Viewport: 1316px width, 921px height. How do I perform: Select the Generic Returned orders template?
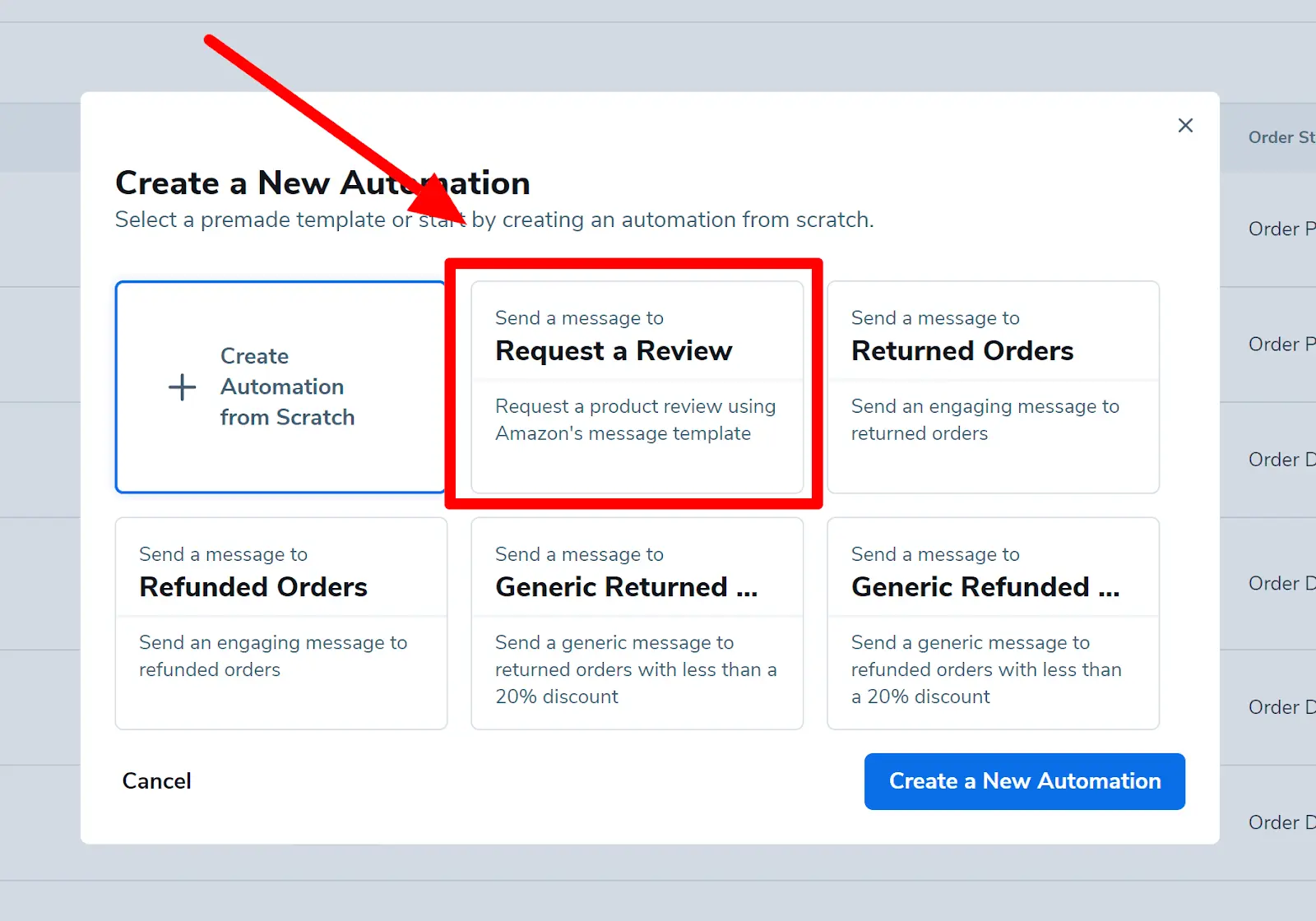click(637, 622)
